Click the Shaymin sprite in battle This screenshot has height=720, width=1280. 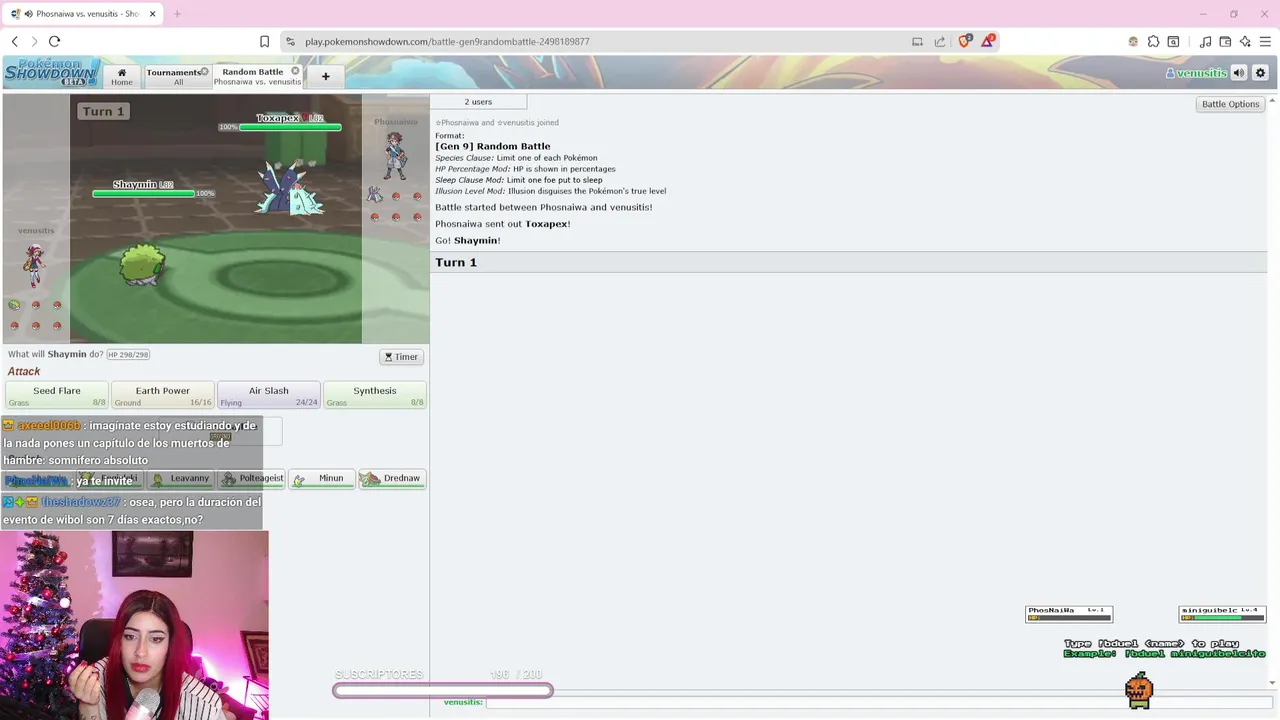[x=142, y=265]
